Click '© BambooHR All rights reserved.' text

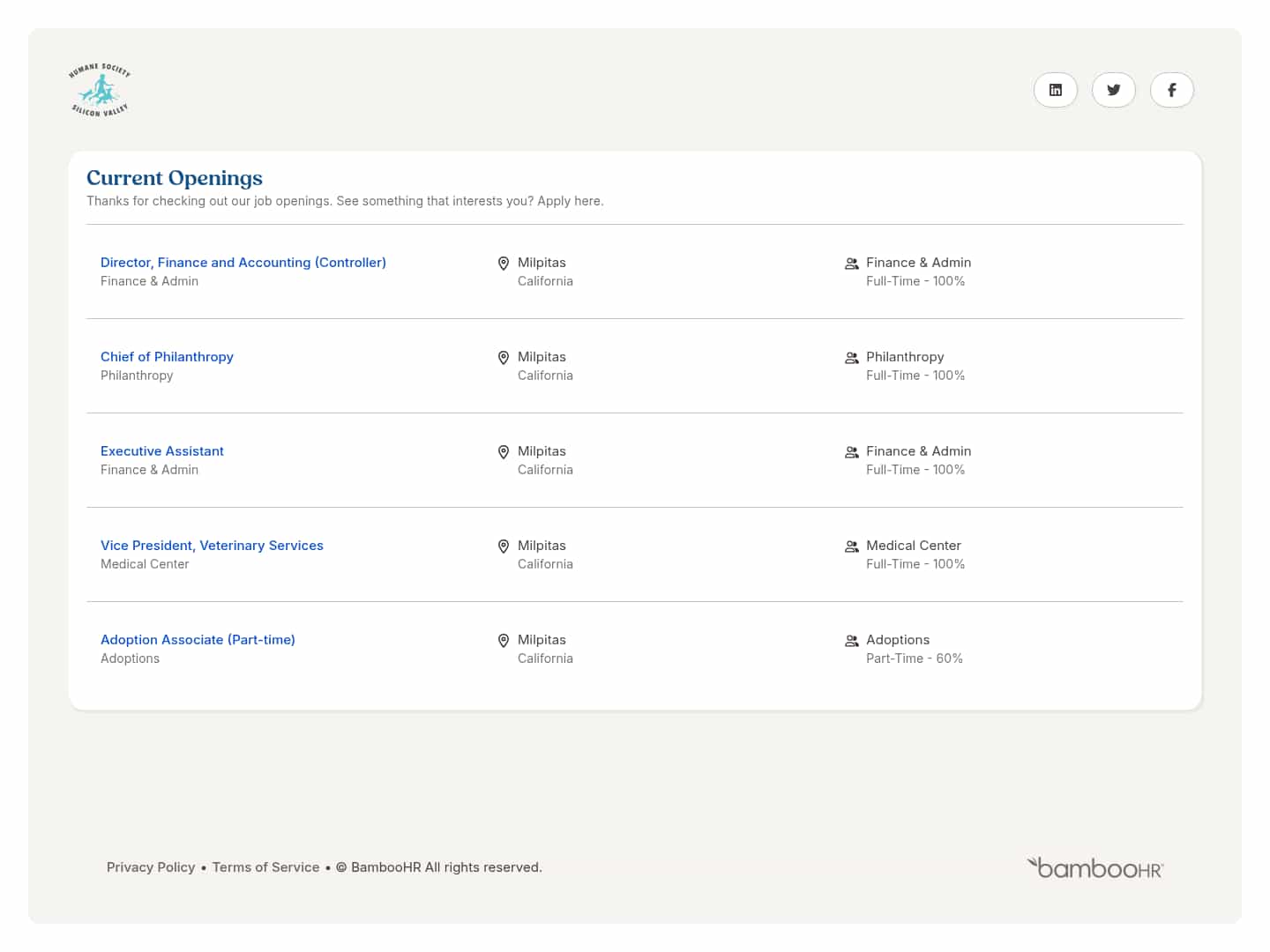coord(439,867)
